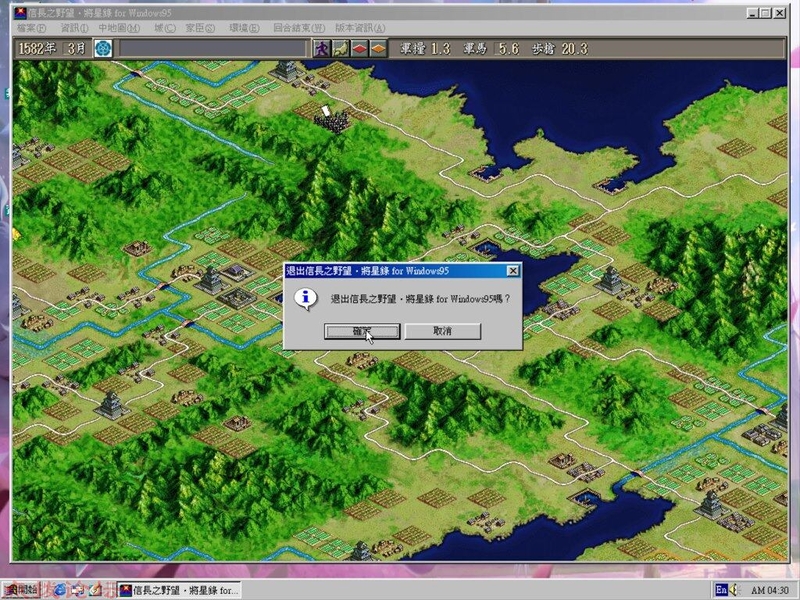The height and width of the screenshot is (600, 800).
Task: Launch Internet Explorer from quick launch
Action: click(x=61, y=590)
